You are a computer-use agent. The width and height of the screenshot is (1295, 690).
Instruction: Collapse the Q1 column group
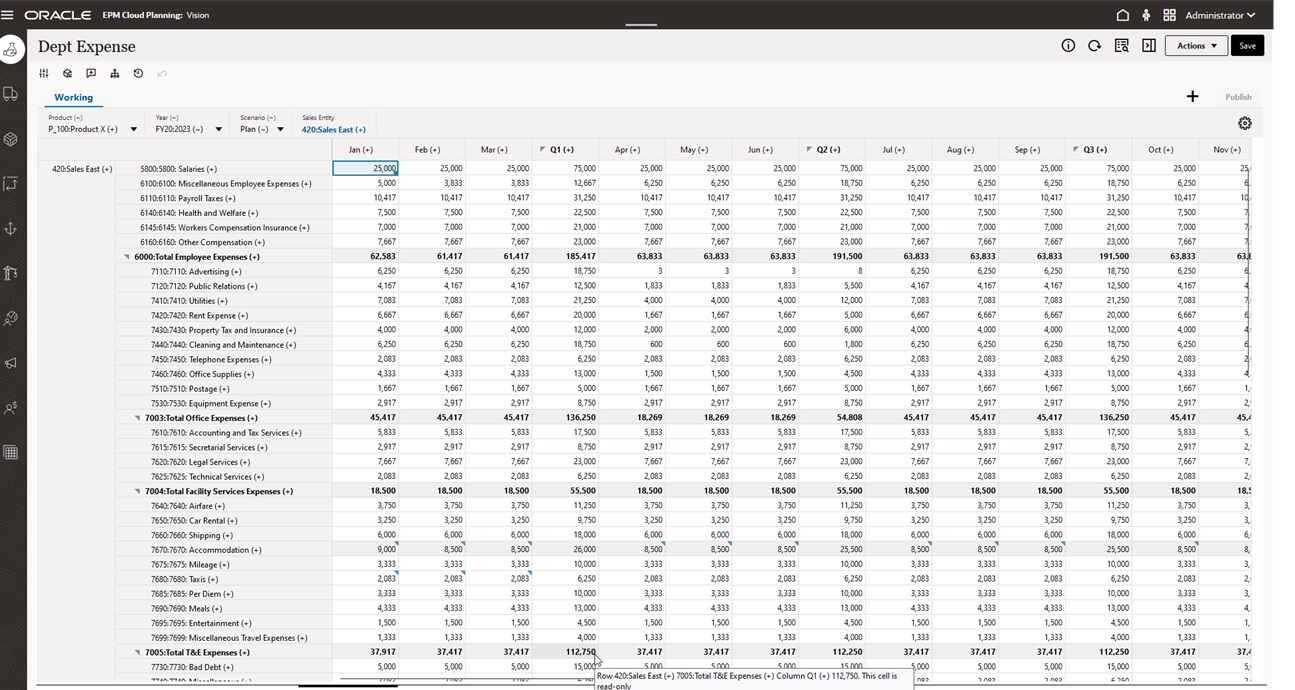[542, 150]
